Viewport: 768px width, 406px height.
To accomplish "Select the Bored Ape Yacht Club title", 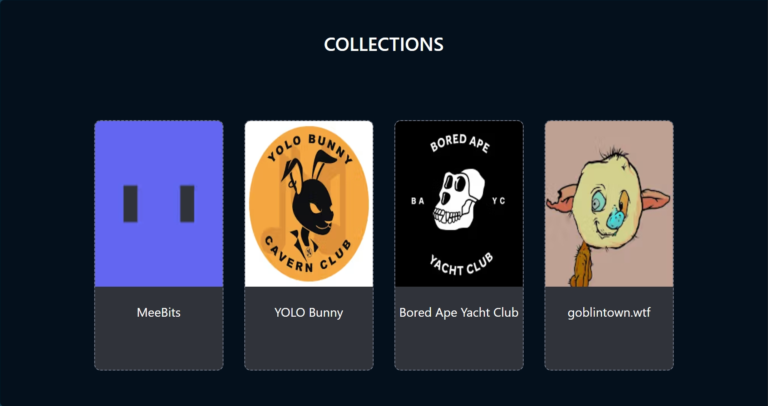I will [459, 312].
